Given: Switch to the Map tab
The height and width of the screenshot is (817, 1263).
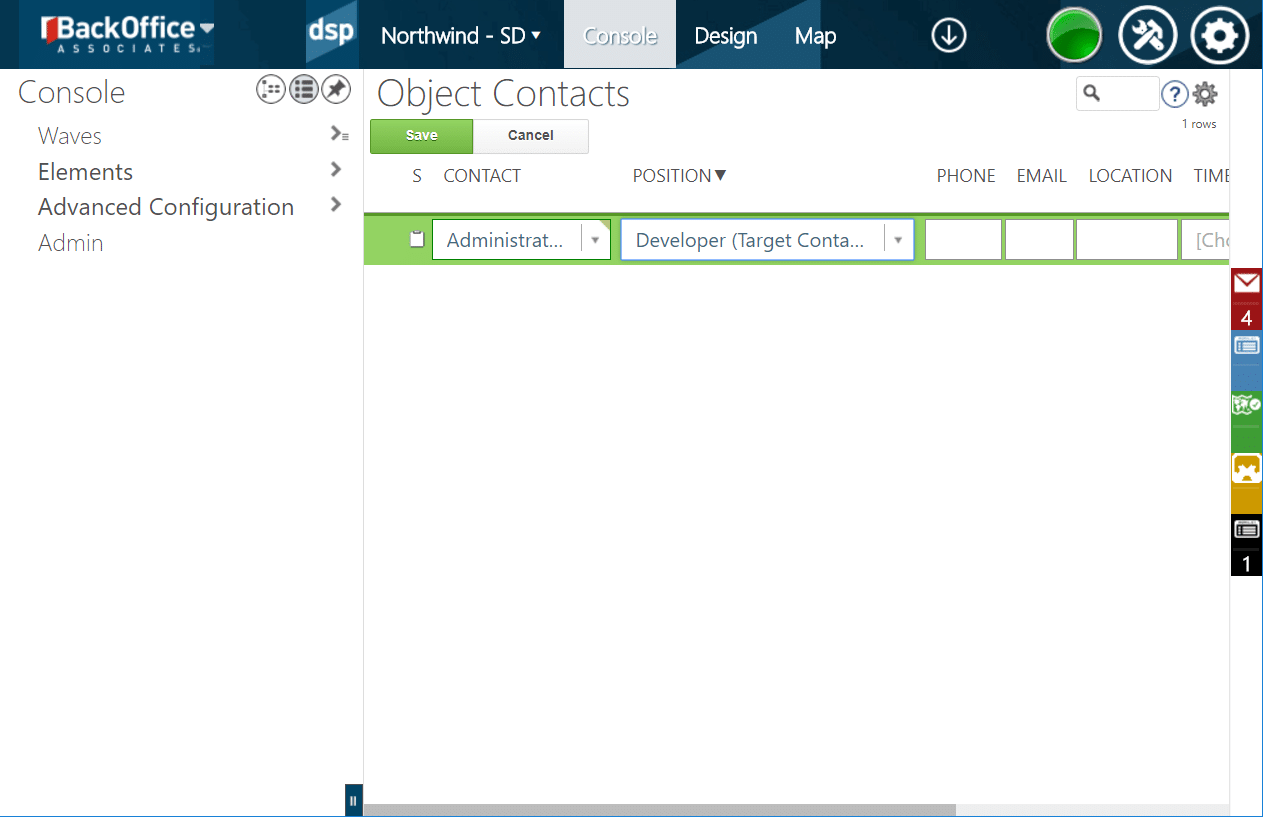Looking at the screenshot, I should [x=815, y=36].
